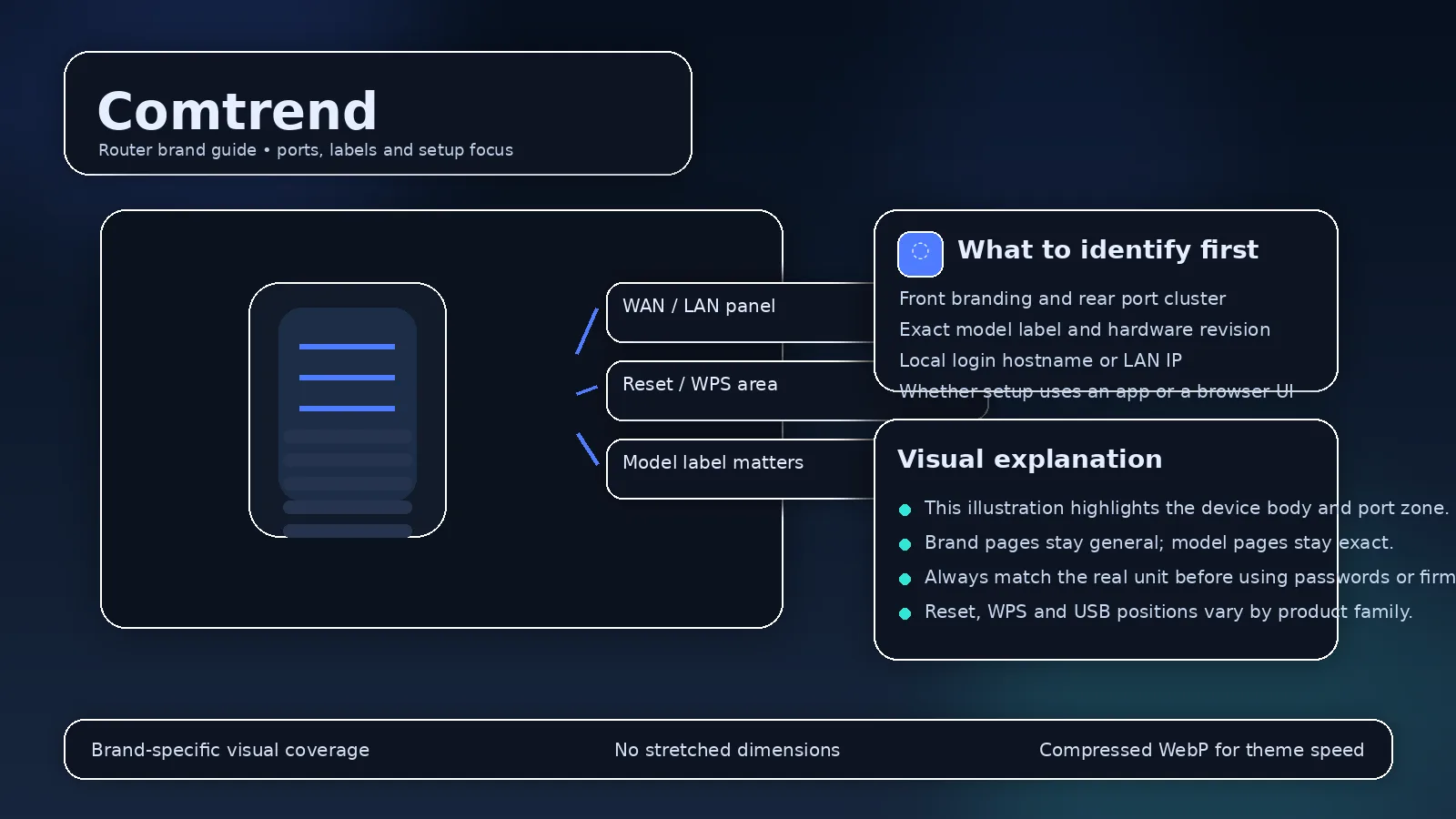Image resolution: width=1456 pixels, height=819 pixels.
Task: Click the 'Visual explanation' heading
Action: click(x=1029, y=459)
